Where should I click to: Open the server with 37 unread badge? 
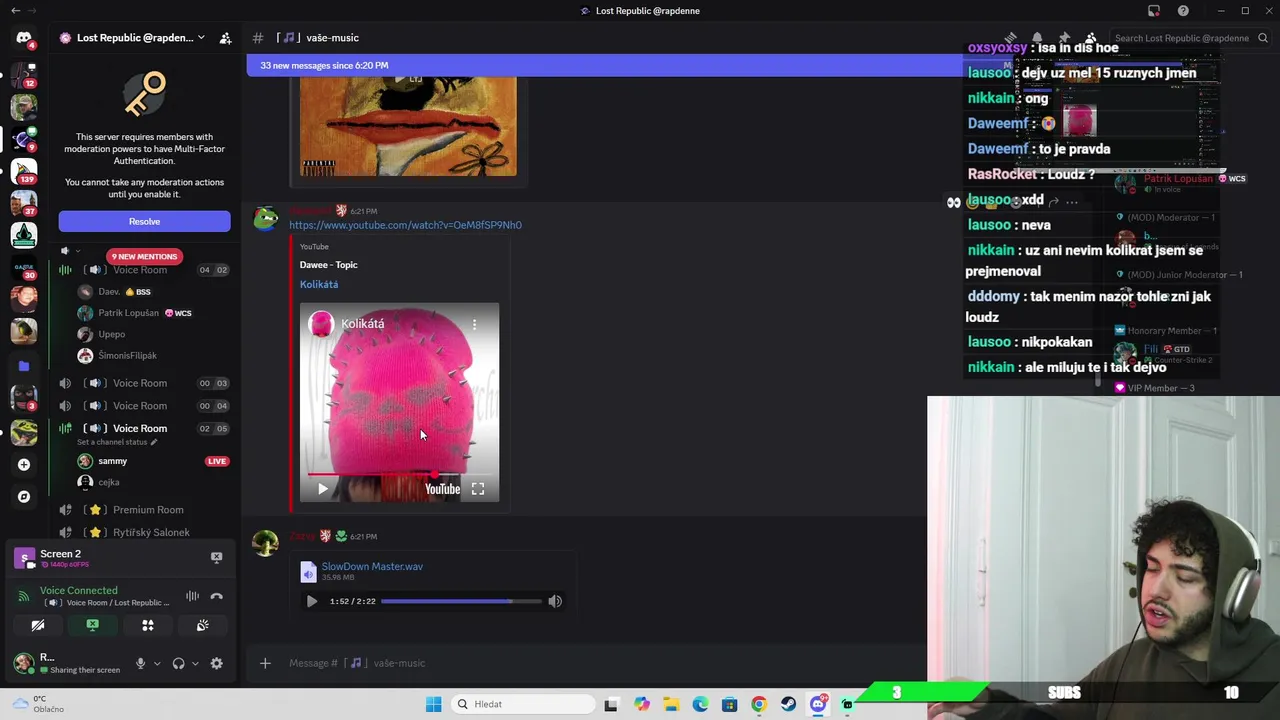pos(24,203)
